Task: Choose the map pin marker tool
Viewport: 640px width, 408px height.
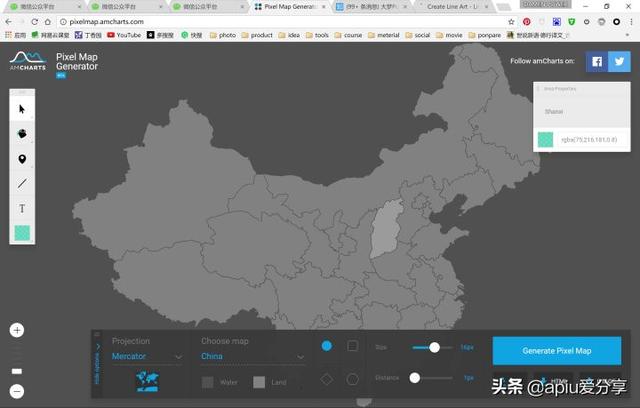Action: click(x=22, y=159)
